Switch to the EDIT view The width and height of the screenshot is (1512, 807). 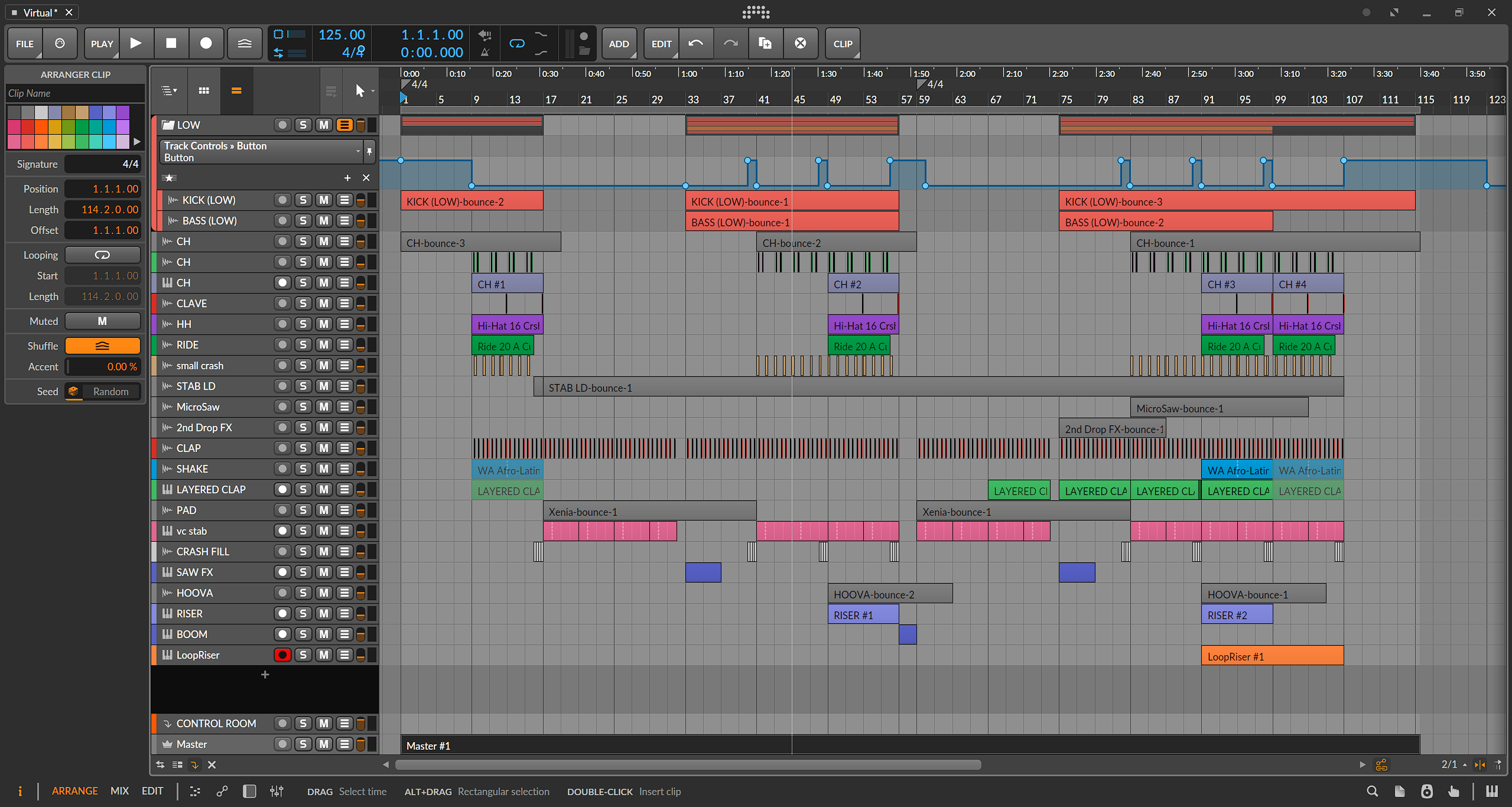[152, 791]
